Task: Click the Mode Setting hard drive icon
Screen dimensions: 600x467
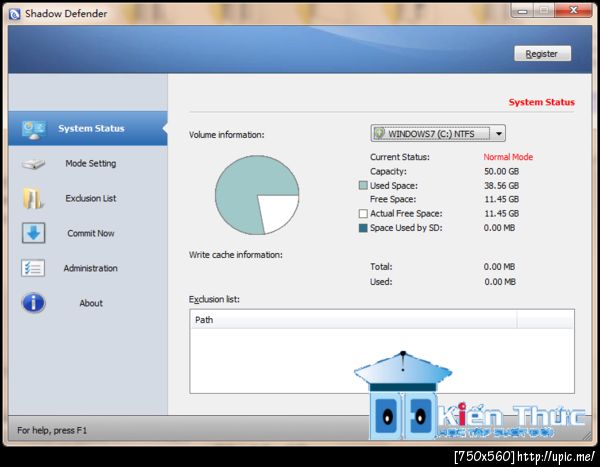Action: click(x=33, y=164)
